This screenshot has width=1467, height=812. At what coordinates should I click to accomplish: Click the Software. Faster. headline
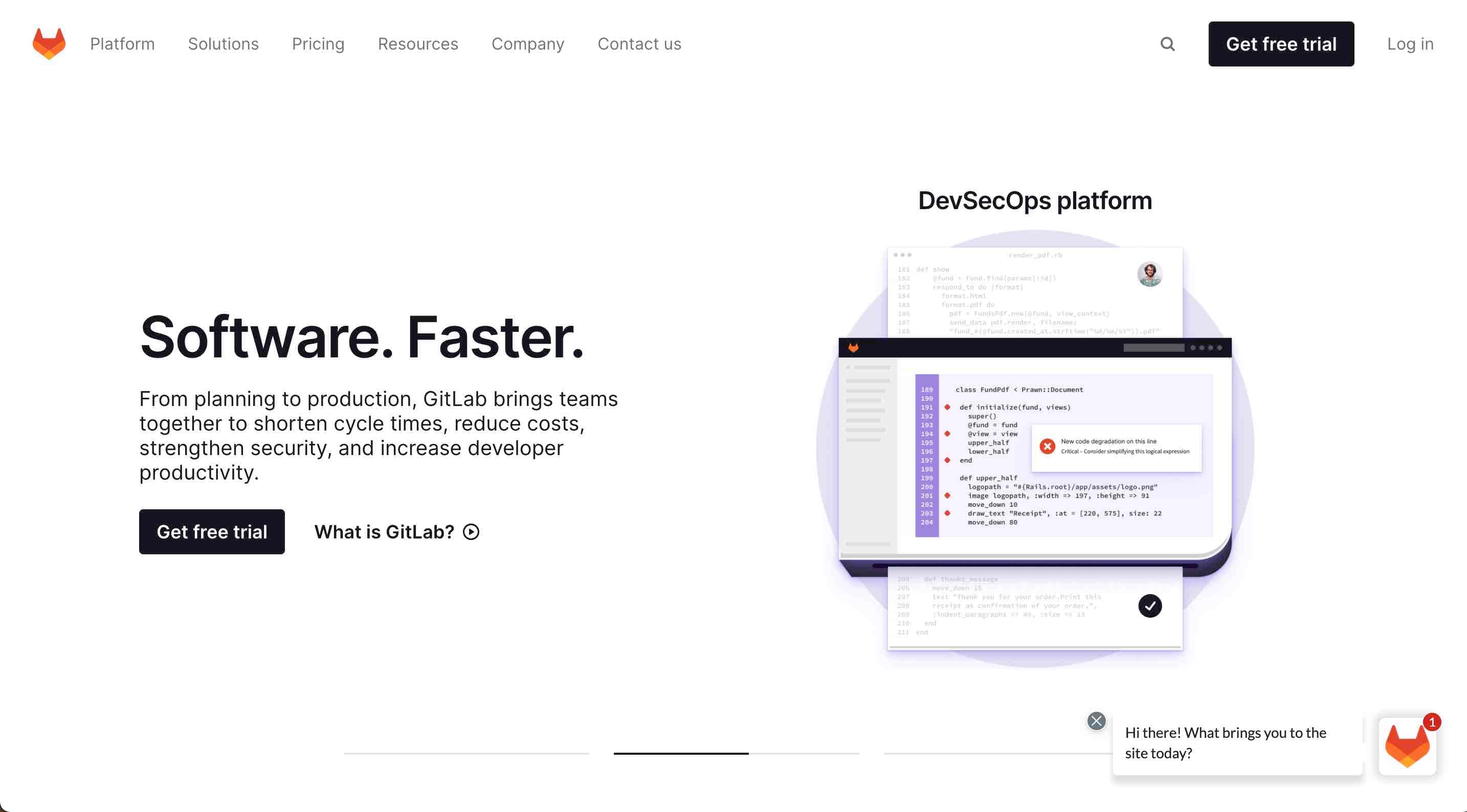[x=362, y=337]
